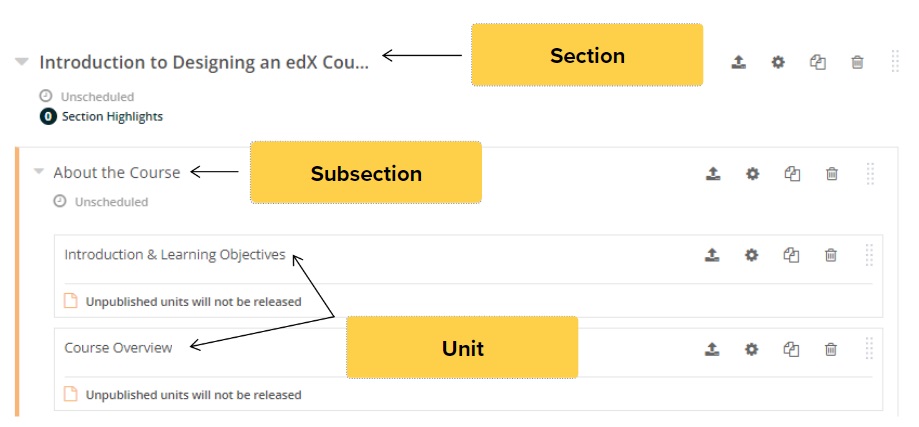This screenshot has height=427, width=919.
Task: Publish the About the Course subsection
Action: [x=712, y=173]
